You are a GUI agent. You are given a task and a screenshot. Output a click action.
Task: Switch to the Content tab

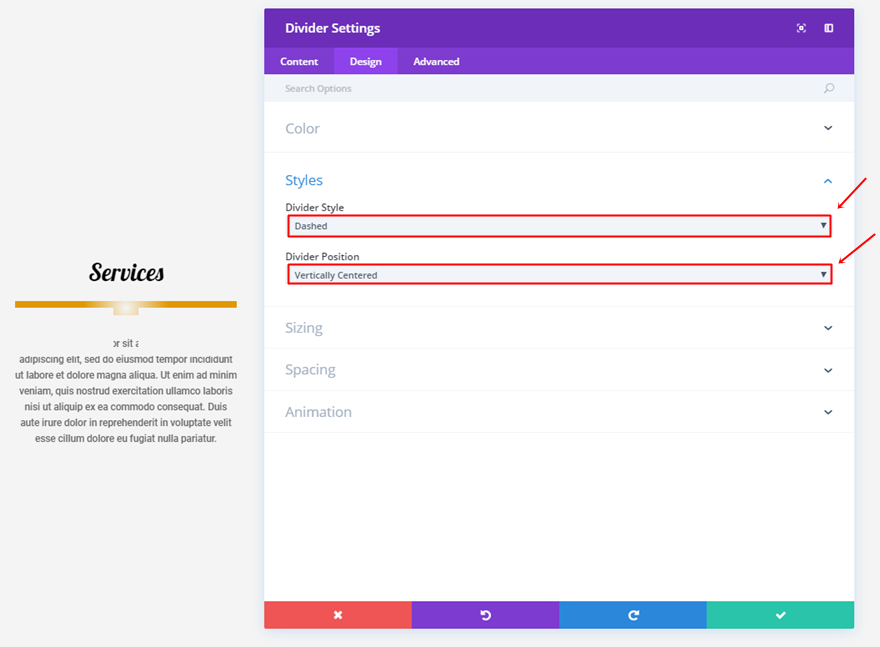click(x=299, y=61)
